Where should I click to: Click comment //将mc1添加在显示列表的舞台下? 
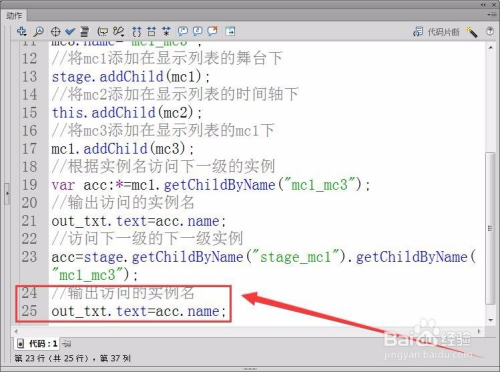(167, 59)
